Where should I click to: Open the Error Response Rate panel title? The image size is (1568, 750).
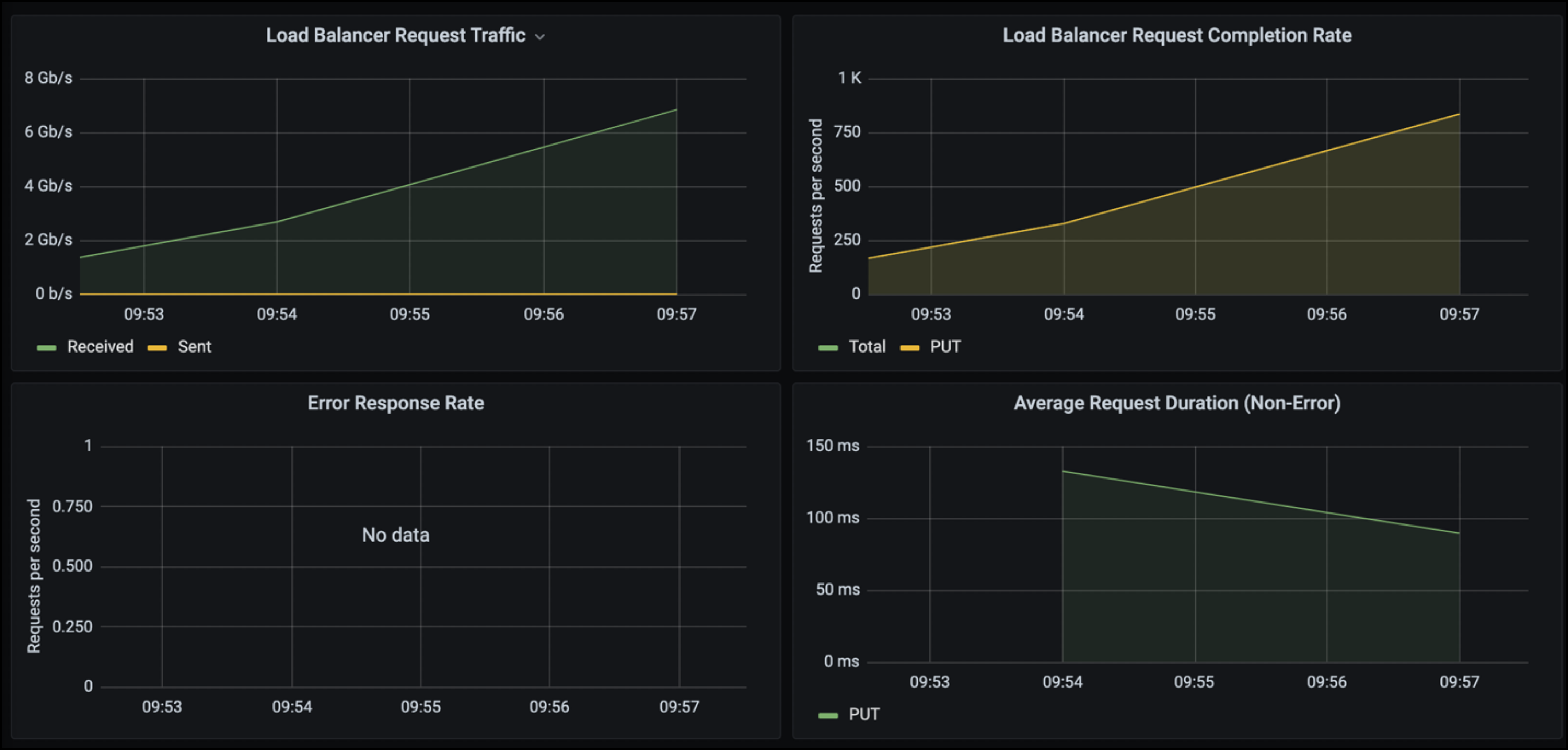click(395, 403)
